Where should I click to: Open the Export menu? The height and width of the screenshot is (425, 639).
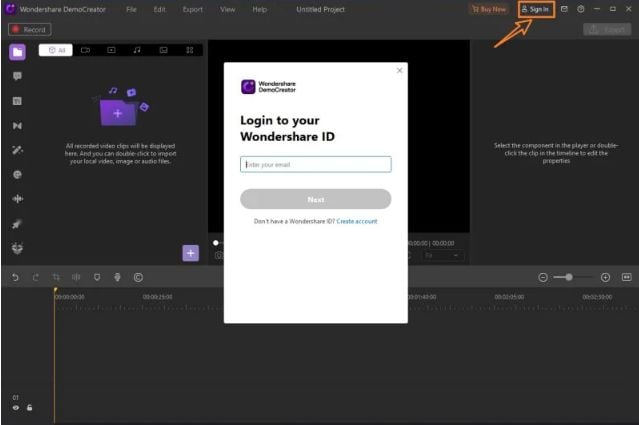pos(192,9)
